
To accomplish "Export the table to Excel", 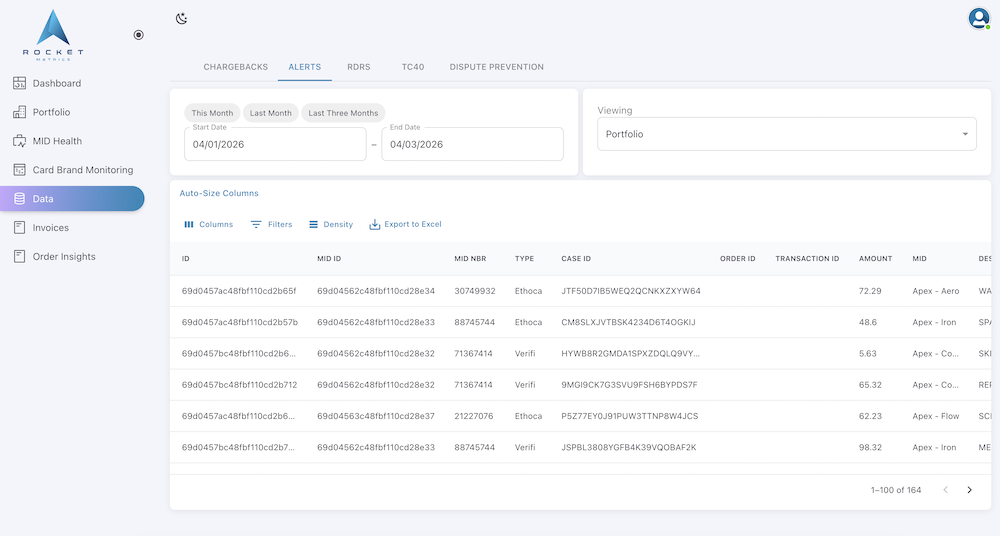I will click(405, 225).
